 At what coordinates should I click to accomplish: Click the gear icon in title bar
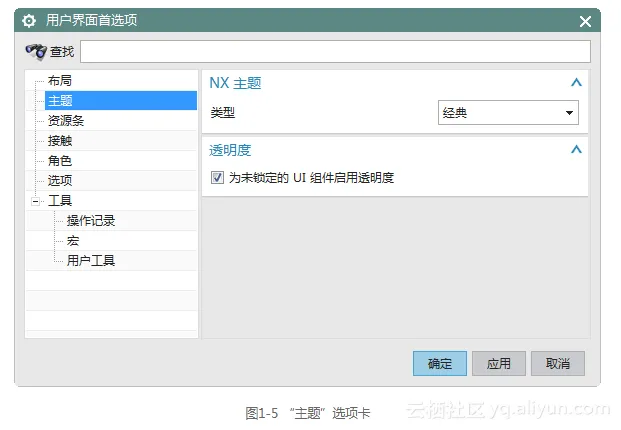click(x=29, y=21)
